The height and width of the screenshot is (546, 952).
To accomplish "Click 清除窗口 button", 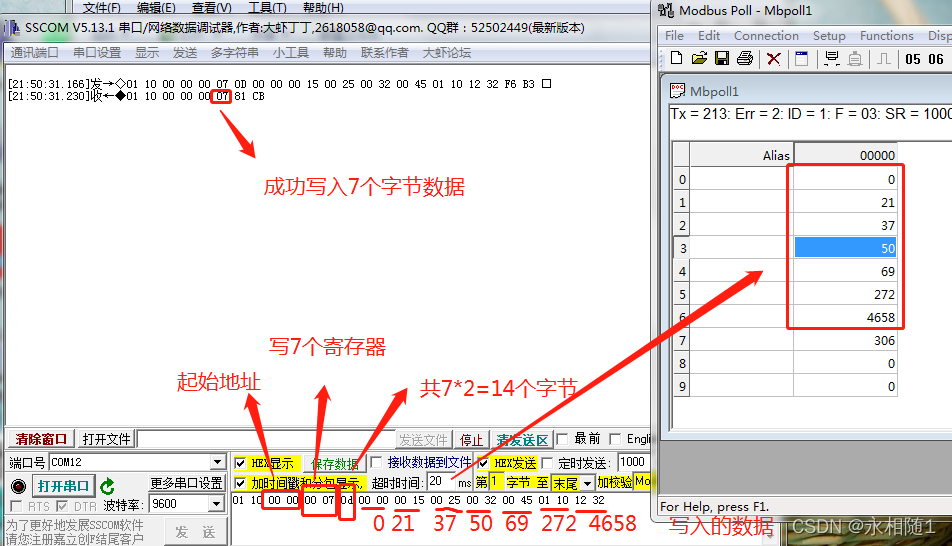I will pyautogui.click(x=41, y=439).
